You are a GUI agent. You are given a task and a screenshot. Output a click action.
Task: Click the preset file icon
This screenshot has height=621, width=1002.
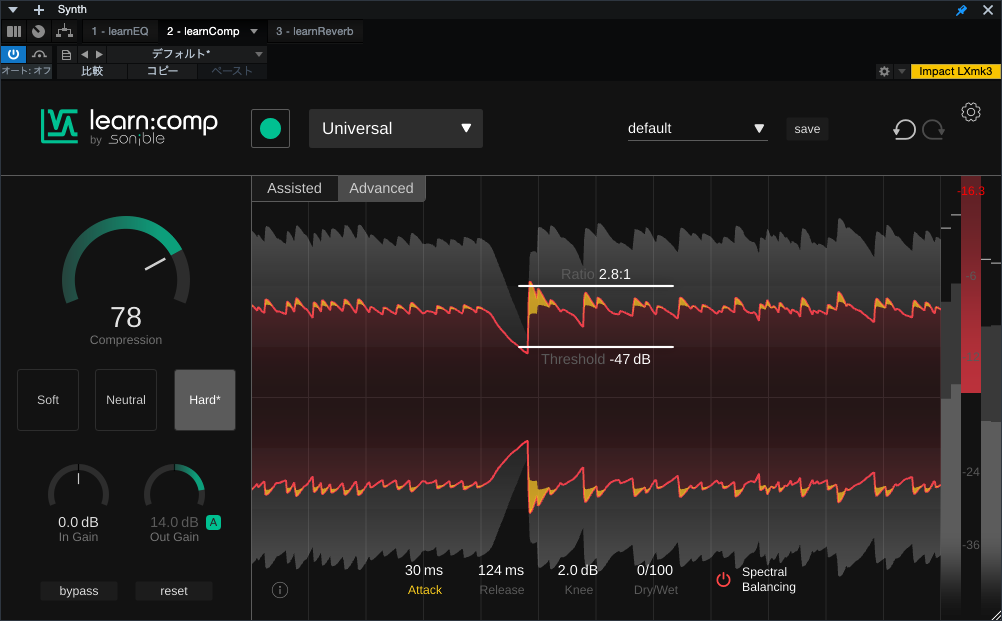pos(66,54)
